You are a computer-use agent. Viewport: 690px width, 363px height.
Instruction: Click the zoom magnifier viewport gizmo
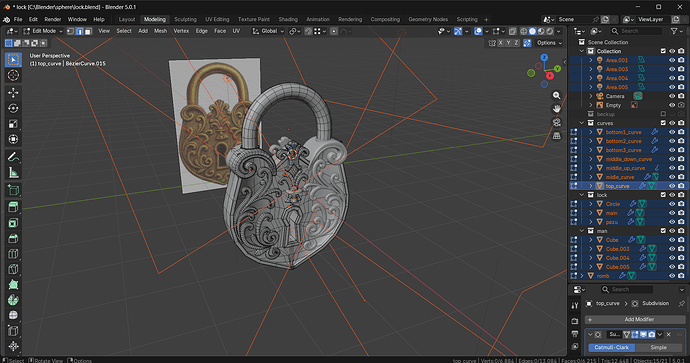pyautogui.click(x=557, y=95)
